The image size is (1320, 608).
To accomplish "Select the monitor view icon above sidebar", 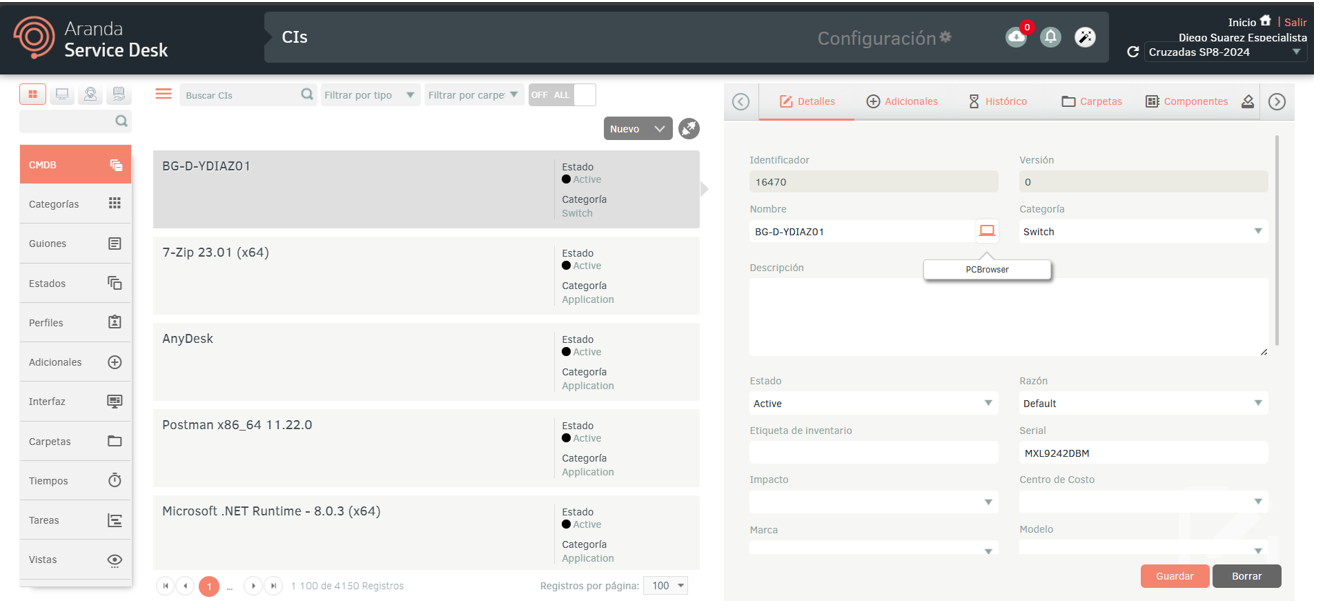I will (62, 94).
